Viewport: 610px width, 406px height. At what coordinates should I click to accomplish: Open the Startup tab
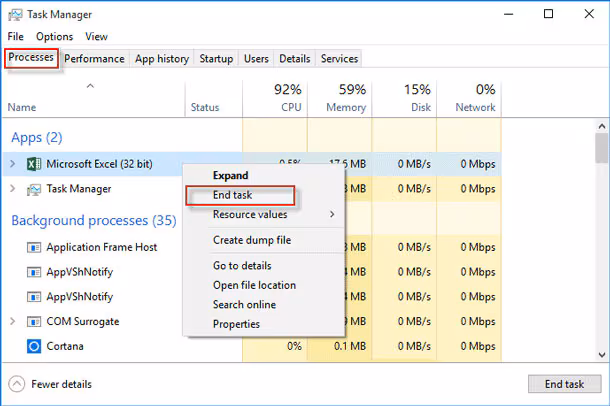point(216,59)
